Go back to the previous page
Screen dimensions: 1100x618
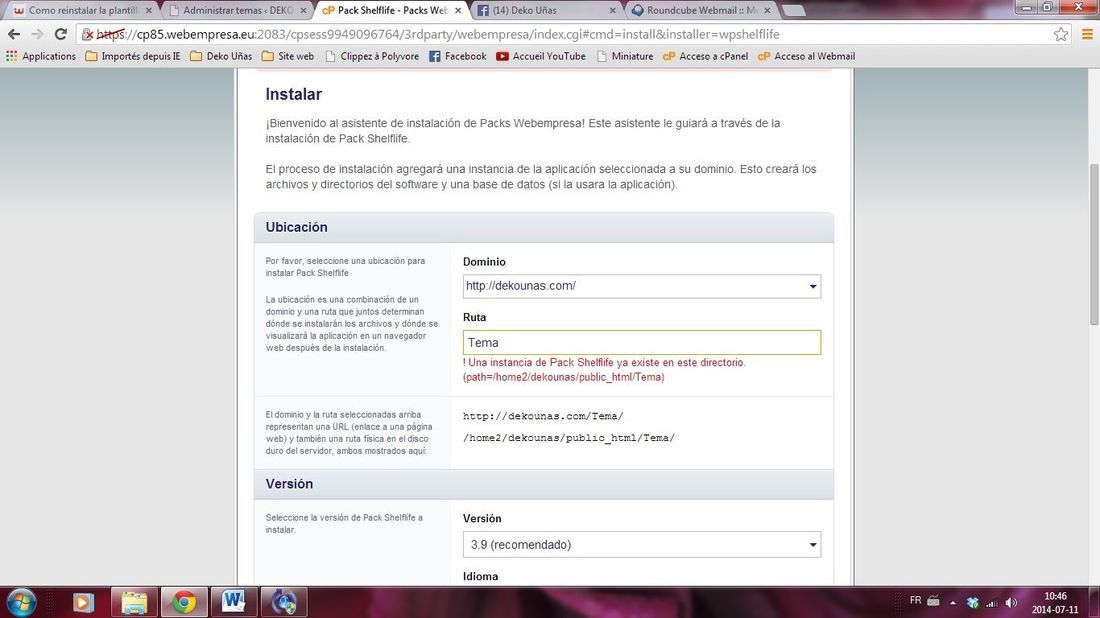(x=14, y=34)
